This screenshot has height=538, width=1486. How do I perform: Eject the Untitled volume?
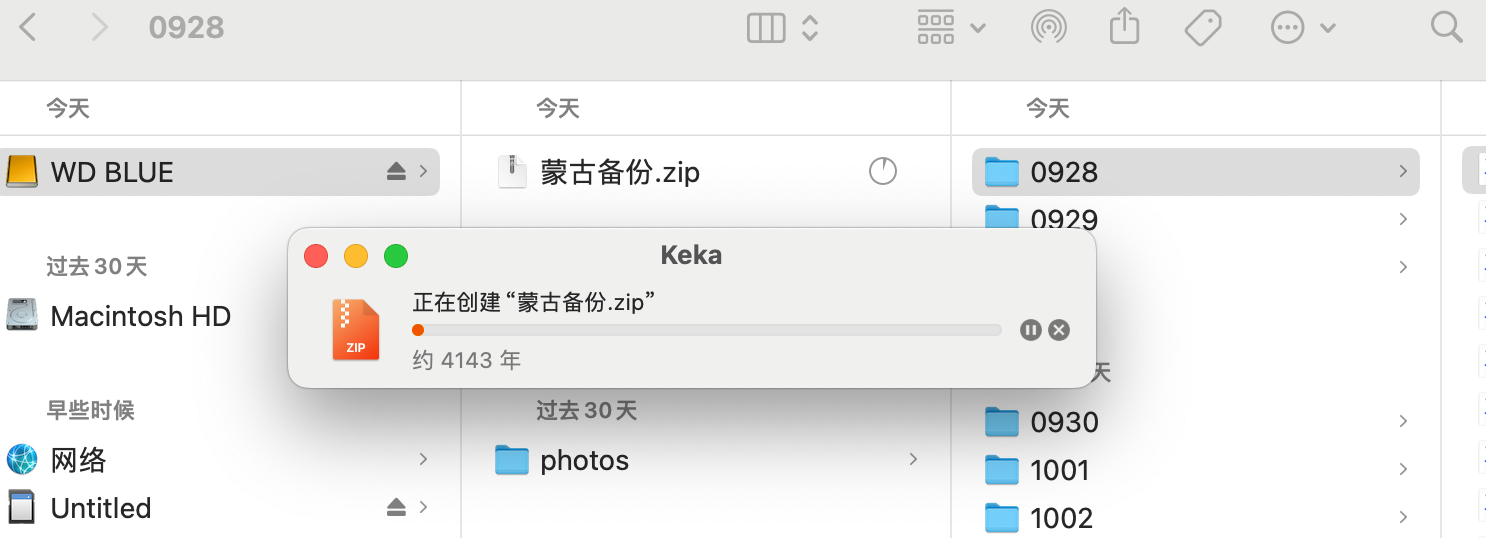click(396, 508)
